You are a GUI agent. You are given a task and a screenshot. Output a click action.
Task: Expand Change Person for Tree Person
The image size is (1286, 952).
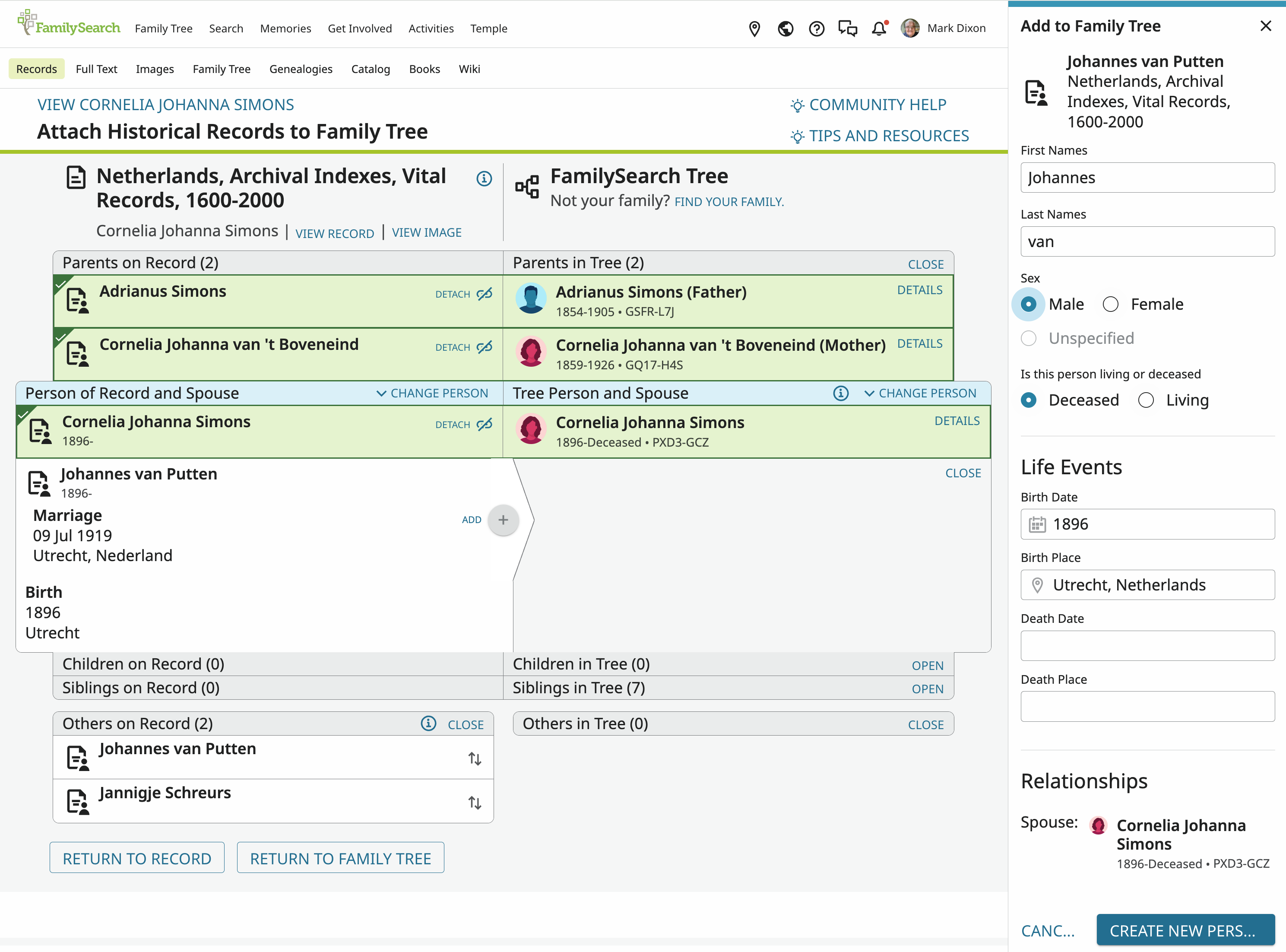tap(920, 393)
